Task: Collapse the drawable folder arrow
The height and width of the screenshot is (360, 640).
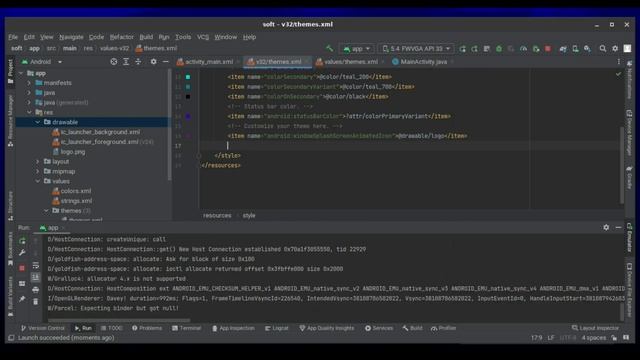Action: pyautogui.click(x=38, y=122)
